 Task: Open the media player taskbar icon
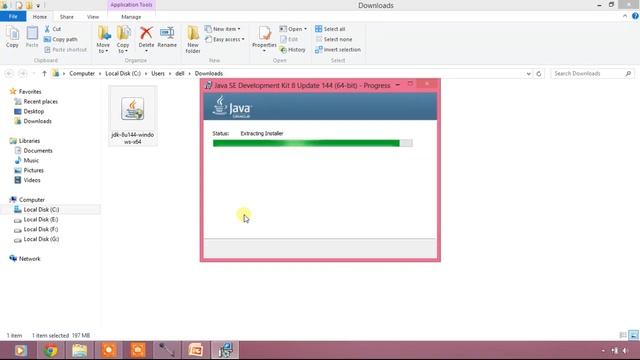coord(21,350)
